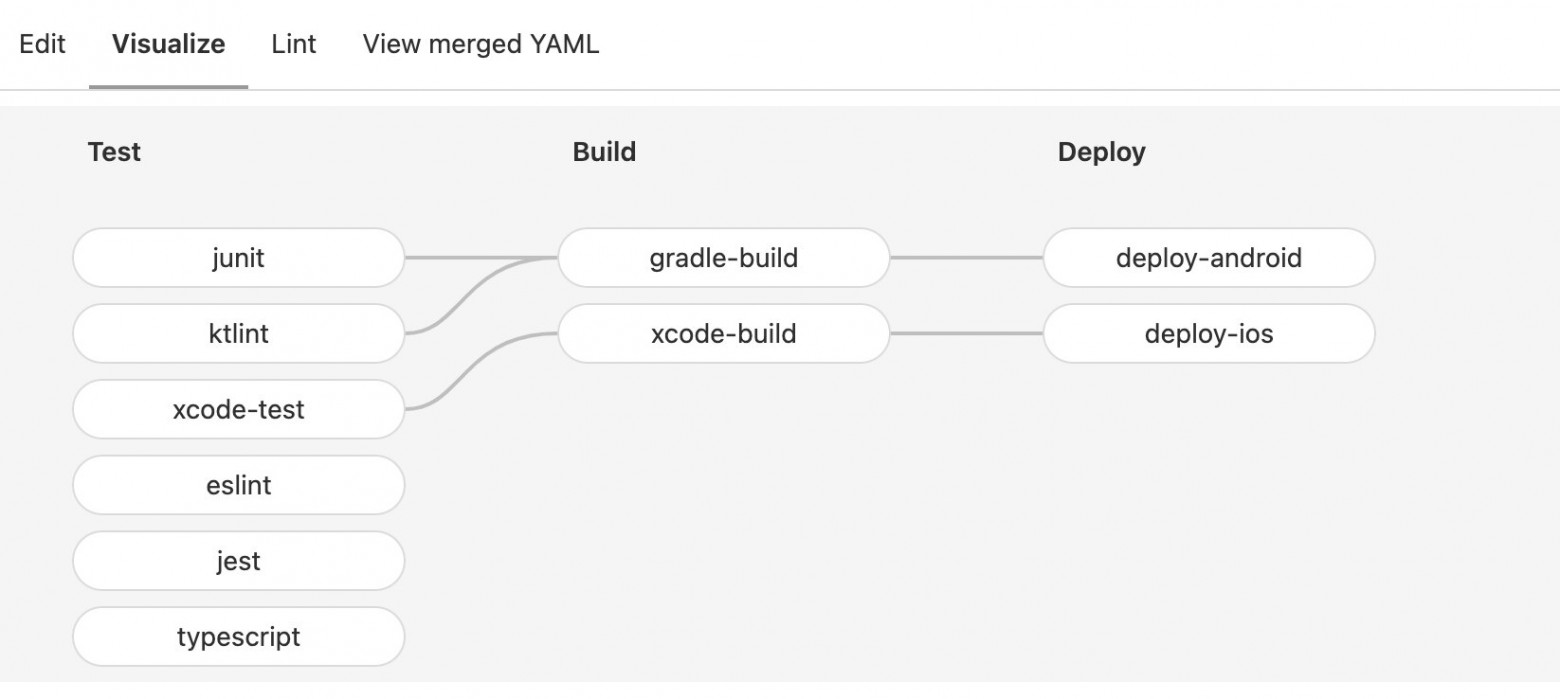1560x699 pixels.
Task: Select the xcode-build job pill
Action: (723, 334)
